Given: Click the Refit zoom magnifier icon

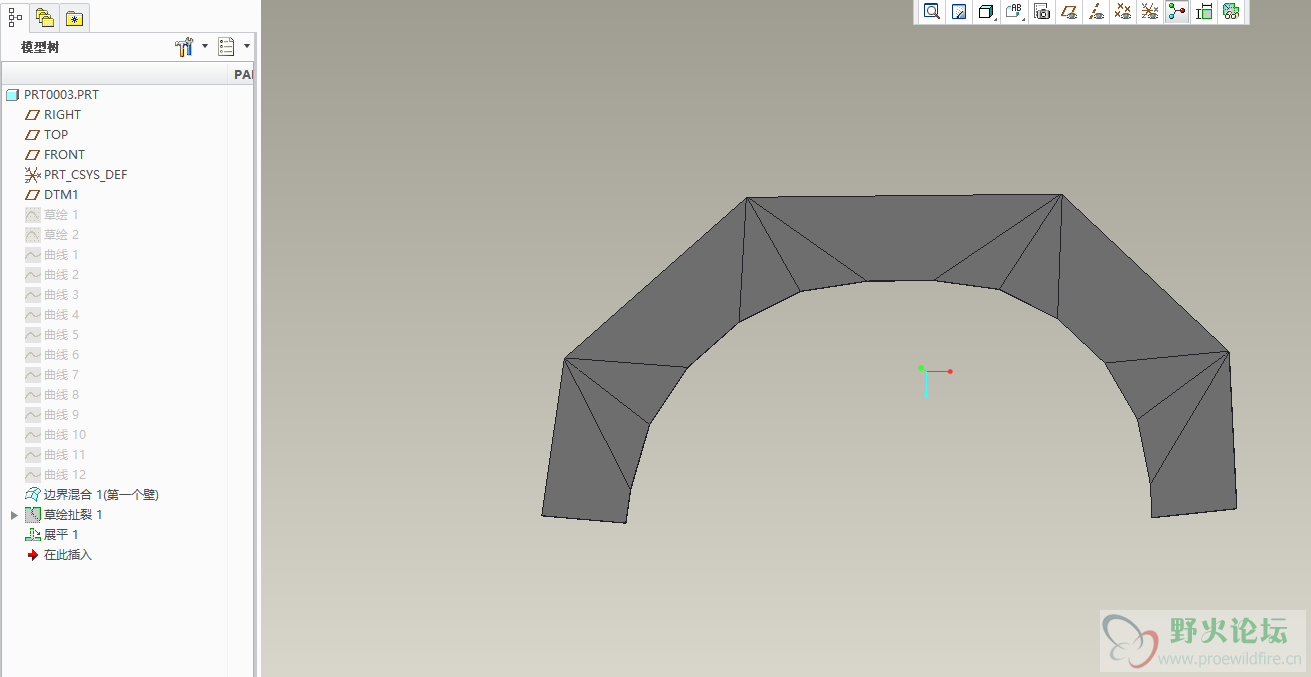Looking at the screenshot, I should (932, 12).
